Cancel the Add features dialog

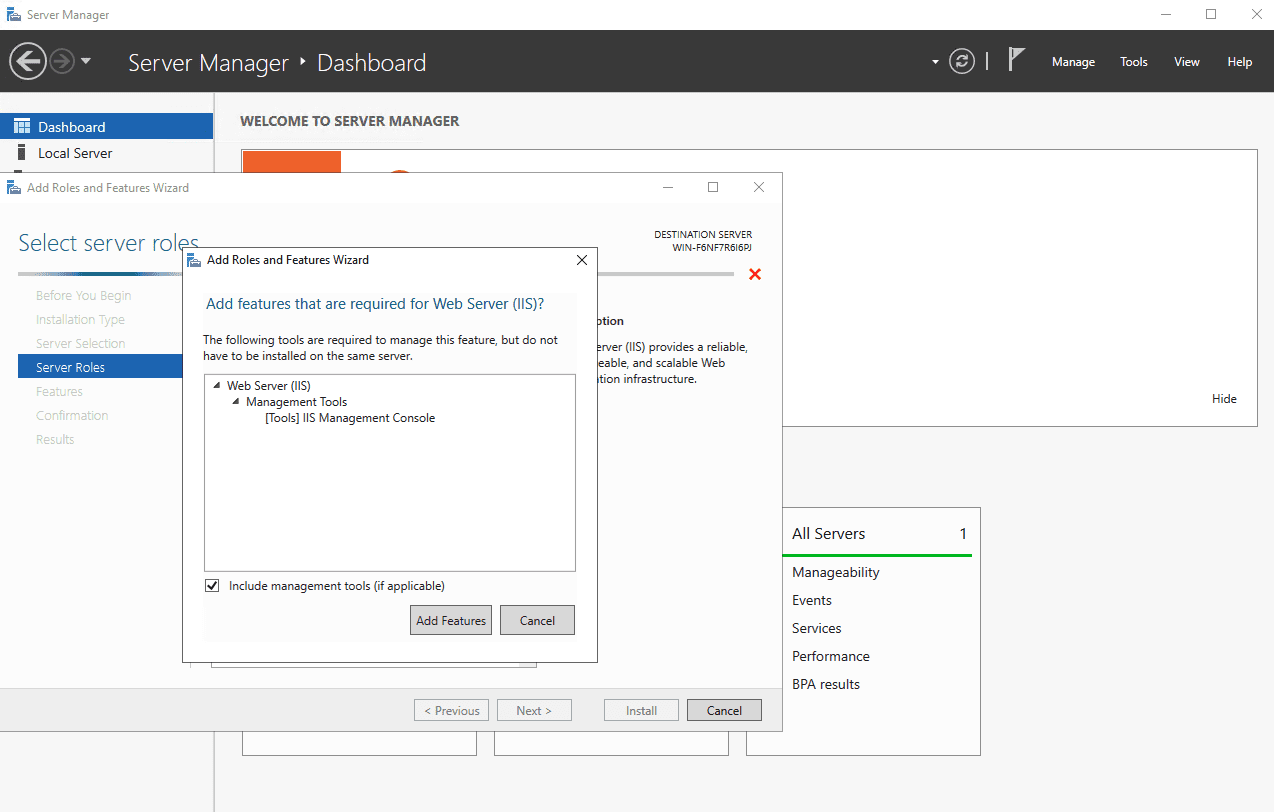tap(537, 620)
